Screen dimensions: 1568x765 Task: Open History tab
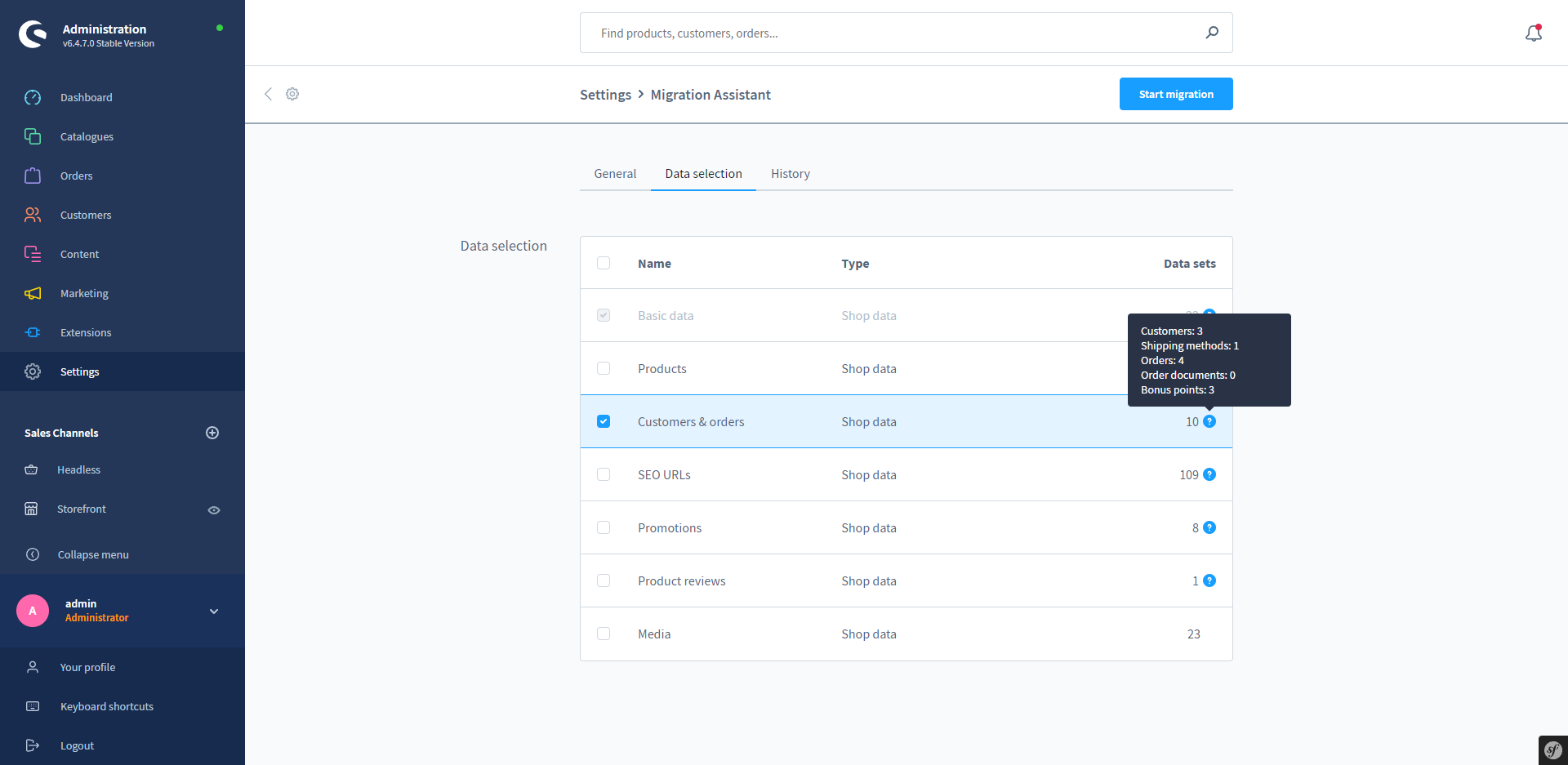click(791, 174)
